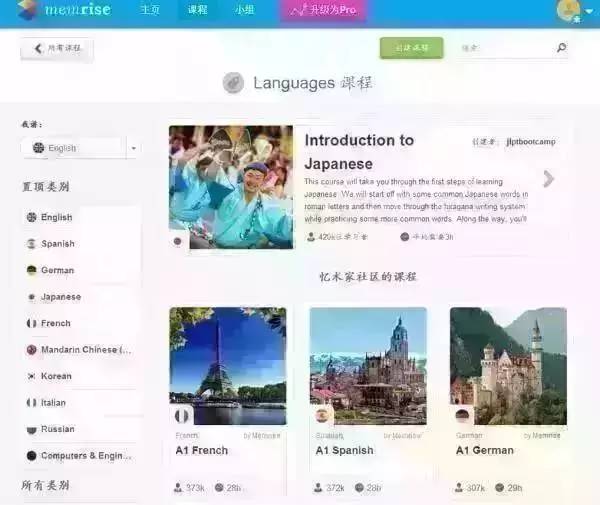Click the Languages category round icon
600x505 pixels.
(x=233, y=83)
